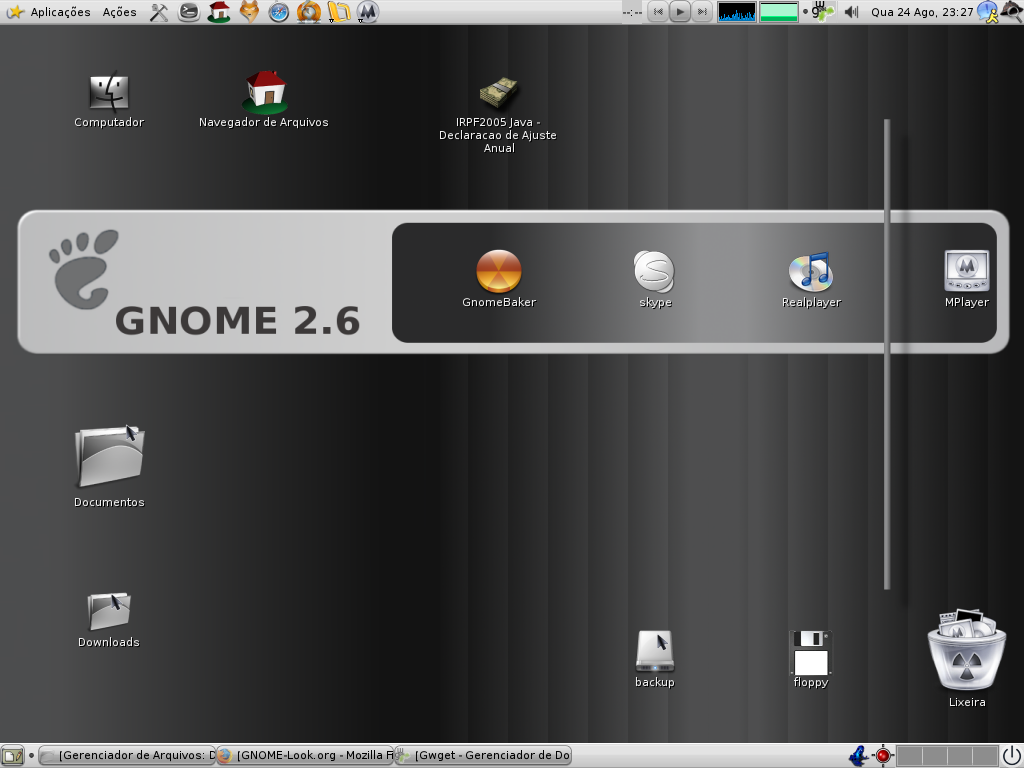Open the volume speaker control
The height and width of the screenshot is (768, 1024).
pyautogui.click(x=851, y=12)
